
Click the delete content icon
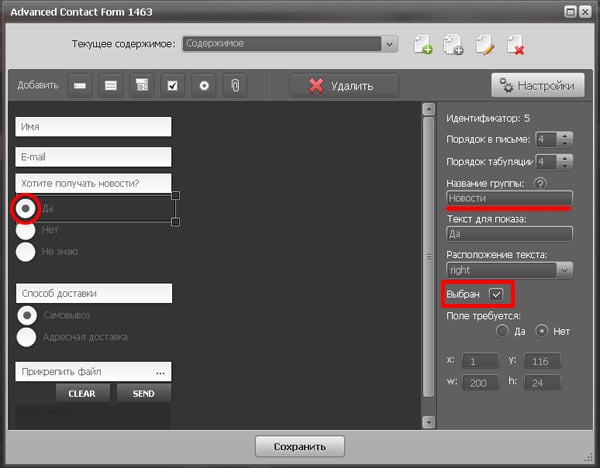point(516,44)
